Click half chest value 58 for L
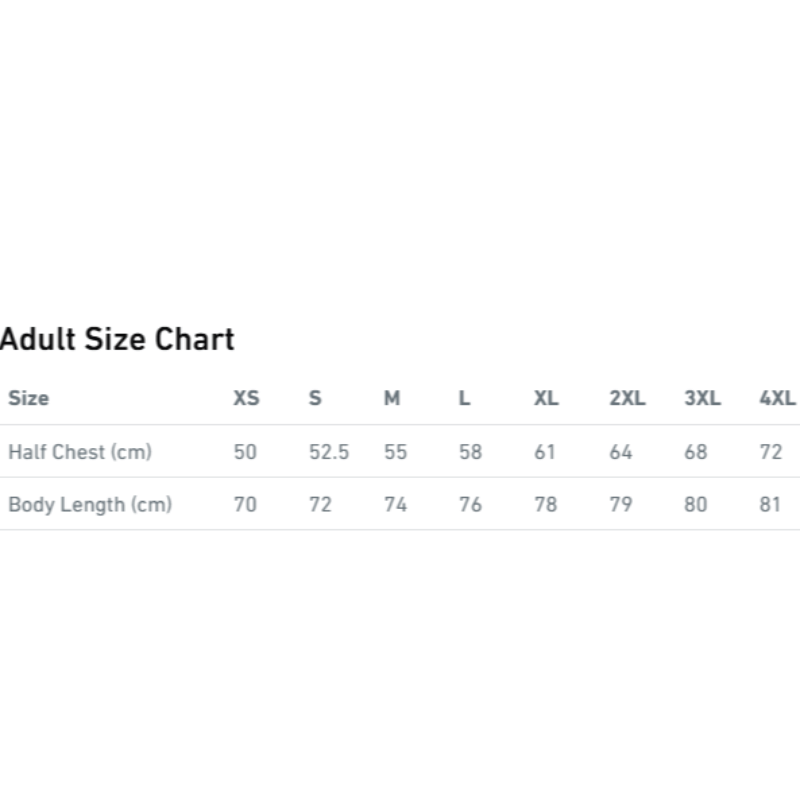 coord(470,452)
